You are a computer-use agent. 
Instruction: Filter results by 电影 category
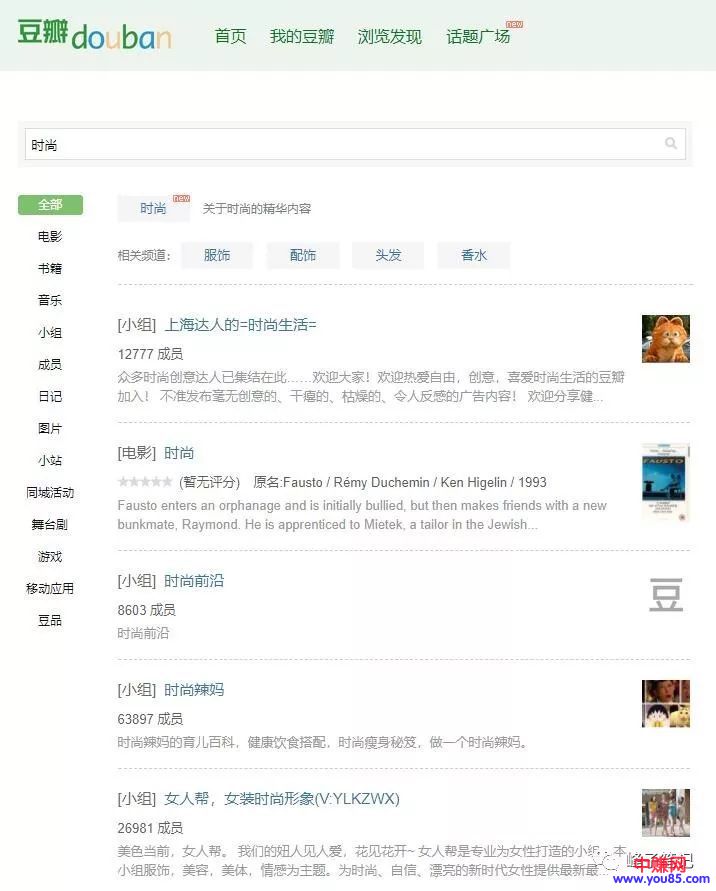(50, 237)
